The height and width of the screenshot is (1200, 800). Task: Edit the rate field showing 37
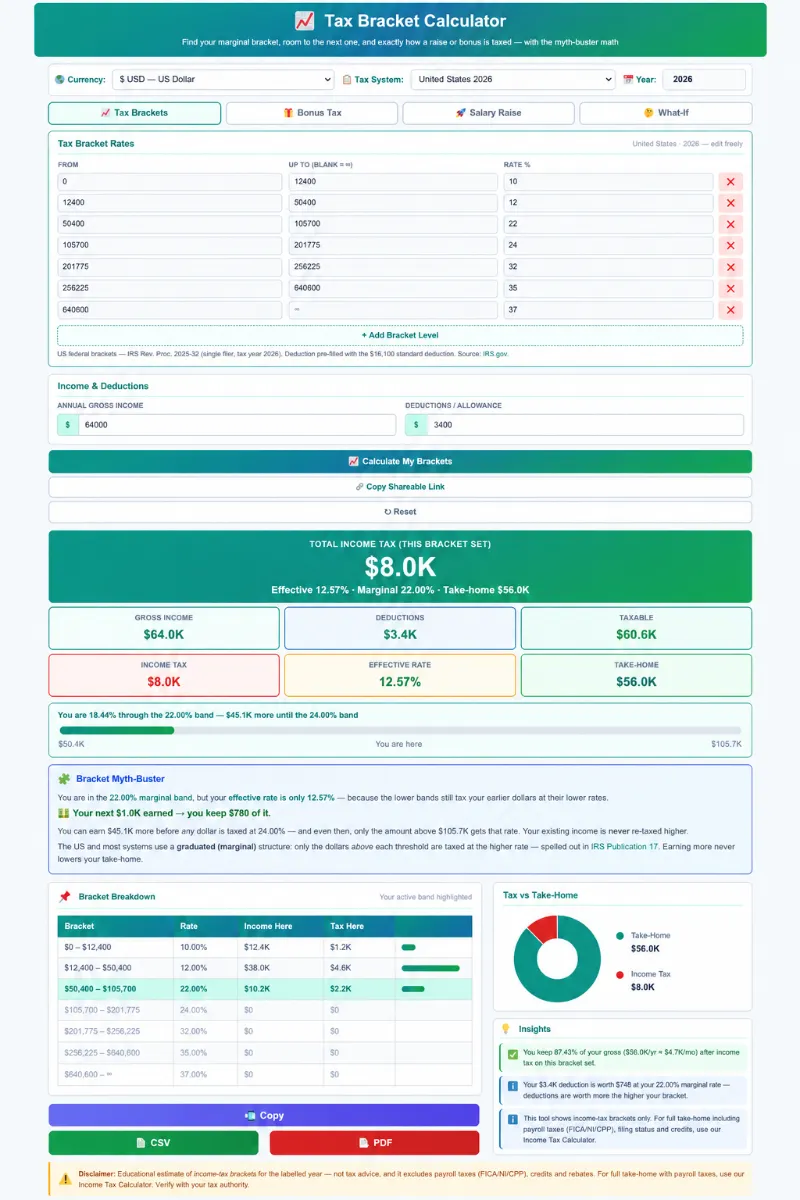click(x=608, y=310)
